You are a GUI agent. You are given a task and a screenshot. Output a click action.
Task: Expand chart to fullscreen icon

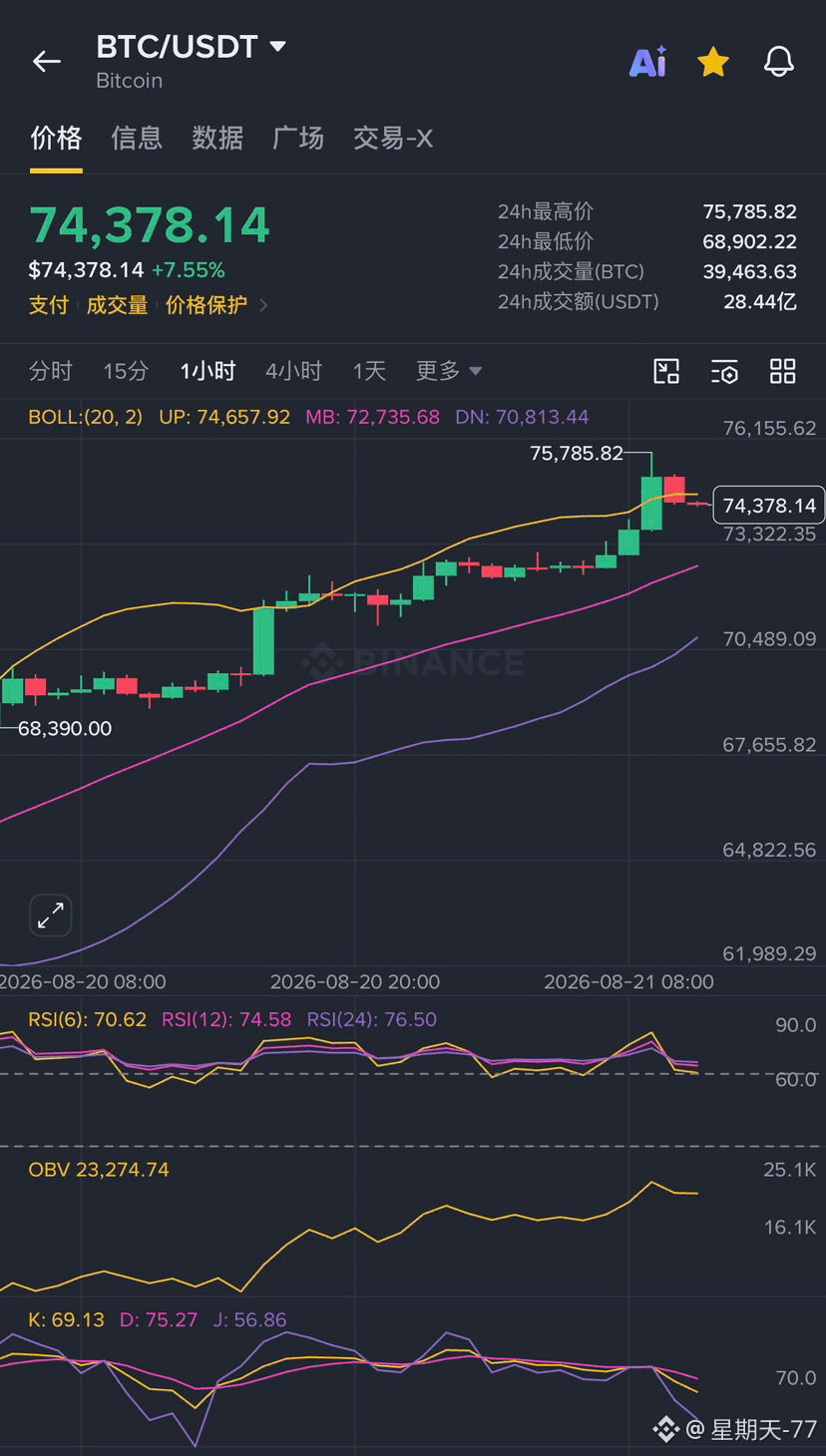51,914
